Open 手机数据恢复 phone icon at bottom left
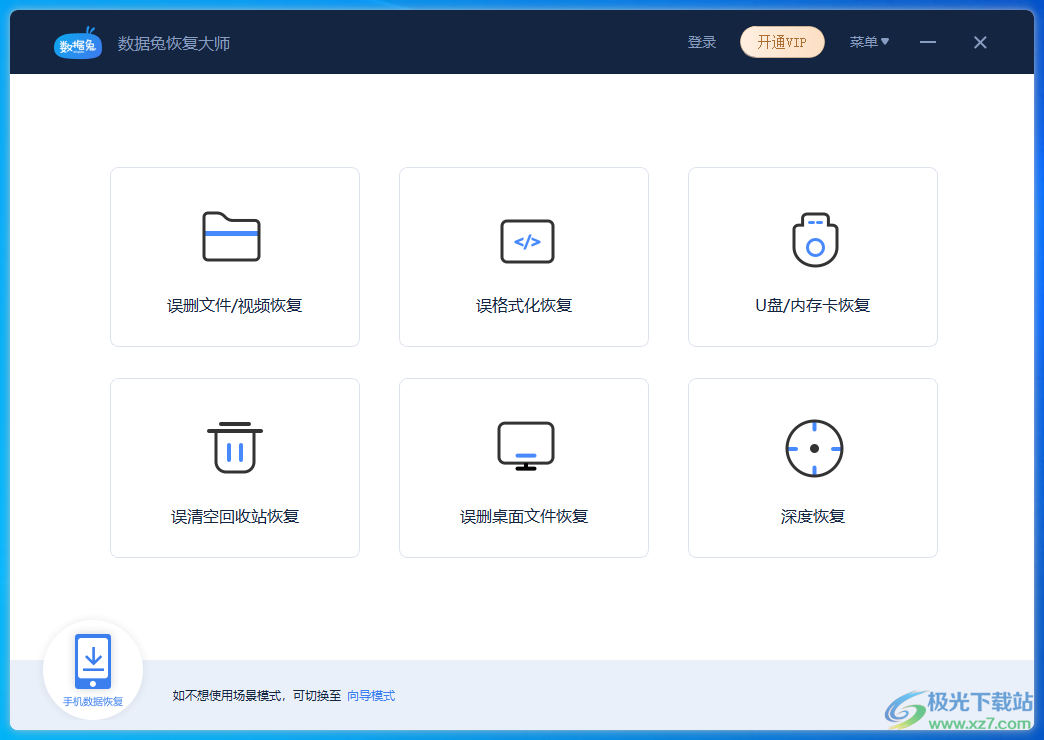Screen dimensions: 1044x740 pos(93,660)
